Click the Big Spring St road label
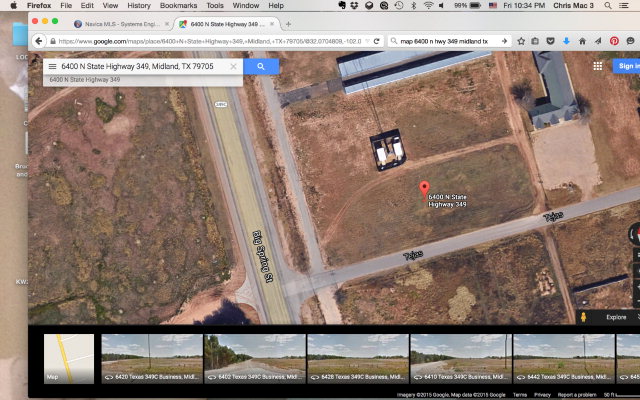 [262, 256]
